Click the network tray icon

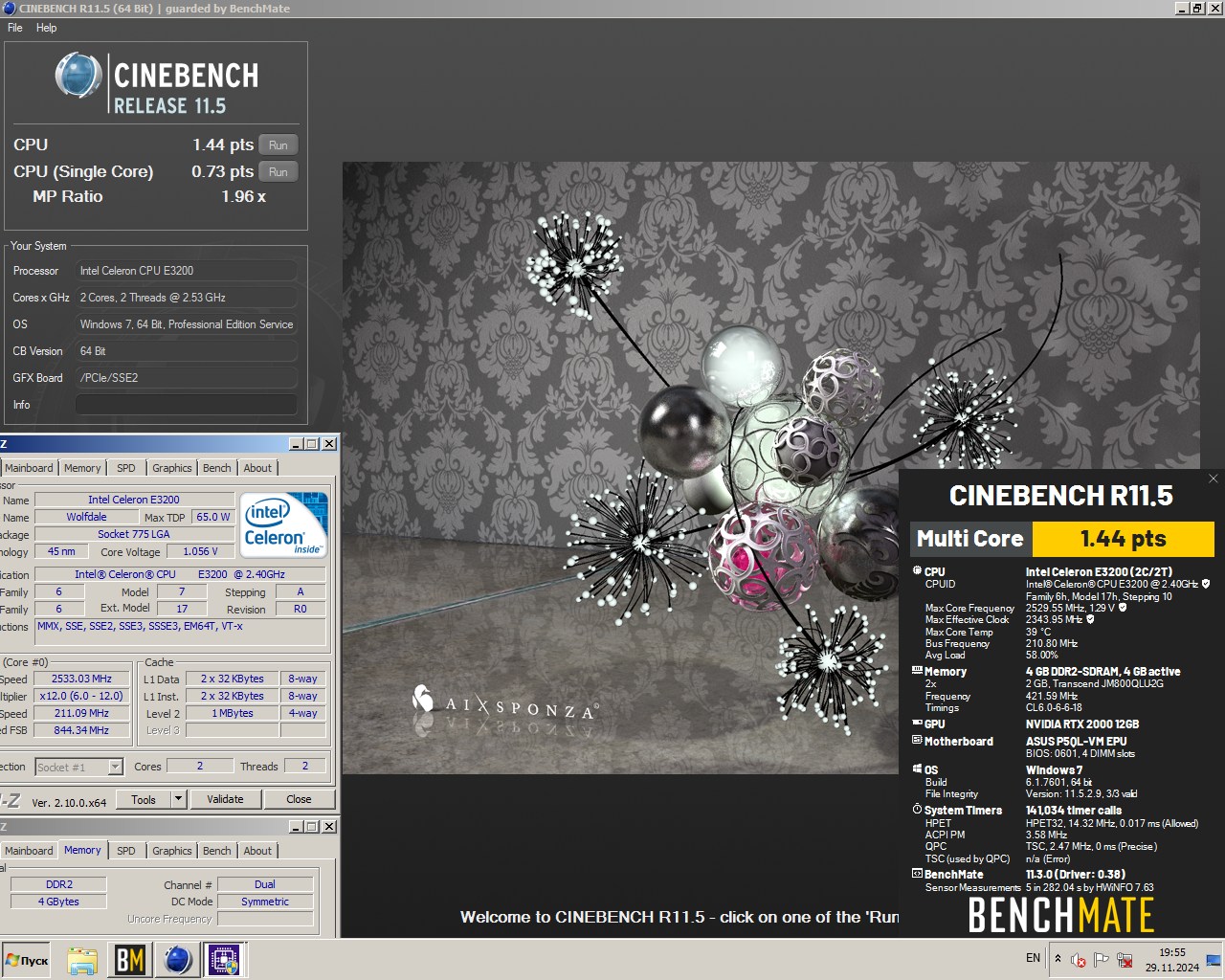tap(1125, 960)
